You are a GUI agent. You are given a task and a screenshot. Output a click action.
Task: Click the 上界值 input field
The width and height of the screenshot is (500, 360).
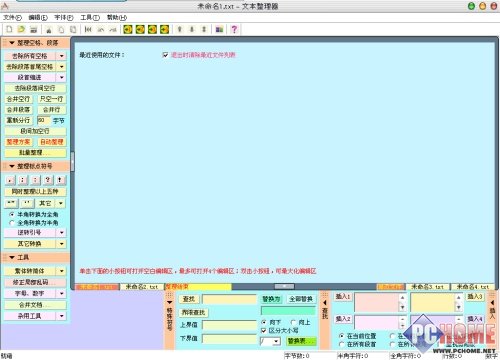[x=229, y=325]
